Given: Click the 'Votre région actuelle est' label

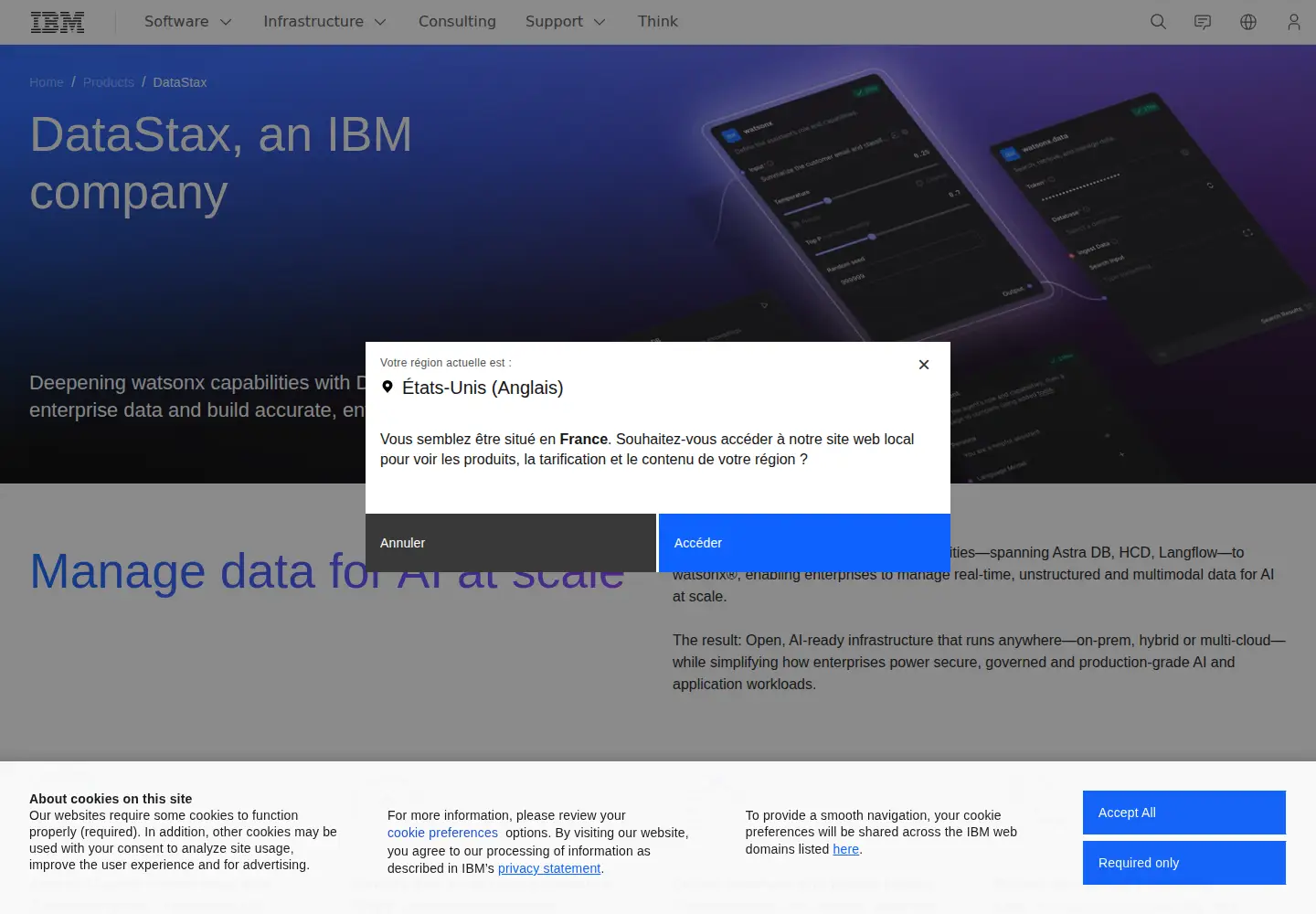Looking at the screenshot, I should click(x=446, y=363).
